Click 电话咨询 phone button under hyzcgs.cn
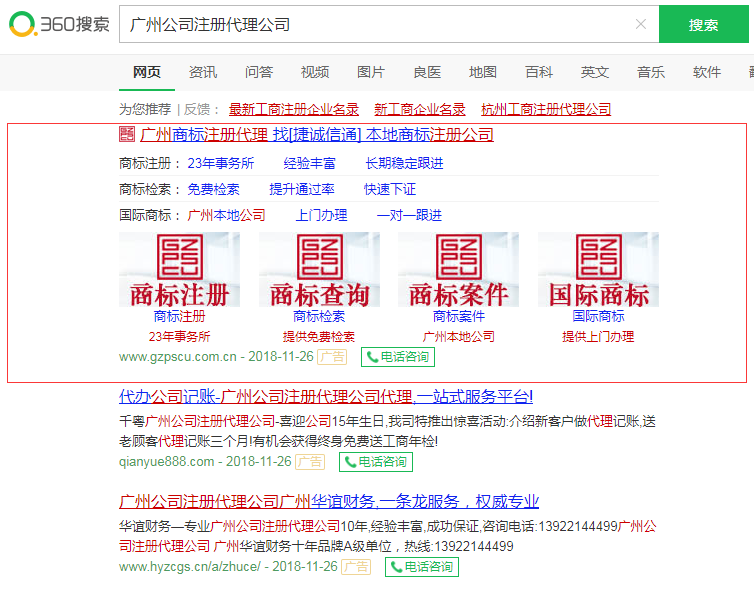 click(421, 567)
